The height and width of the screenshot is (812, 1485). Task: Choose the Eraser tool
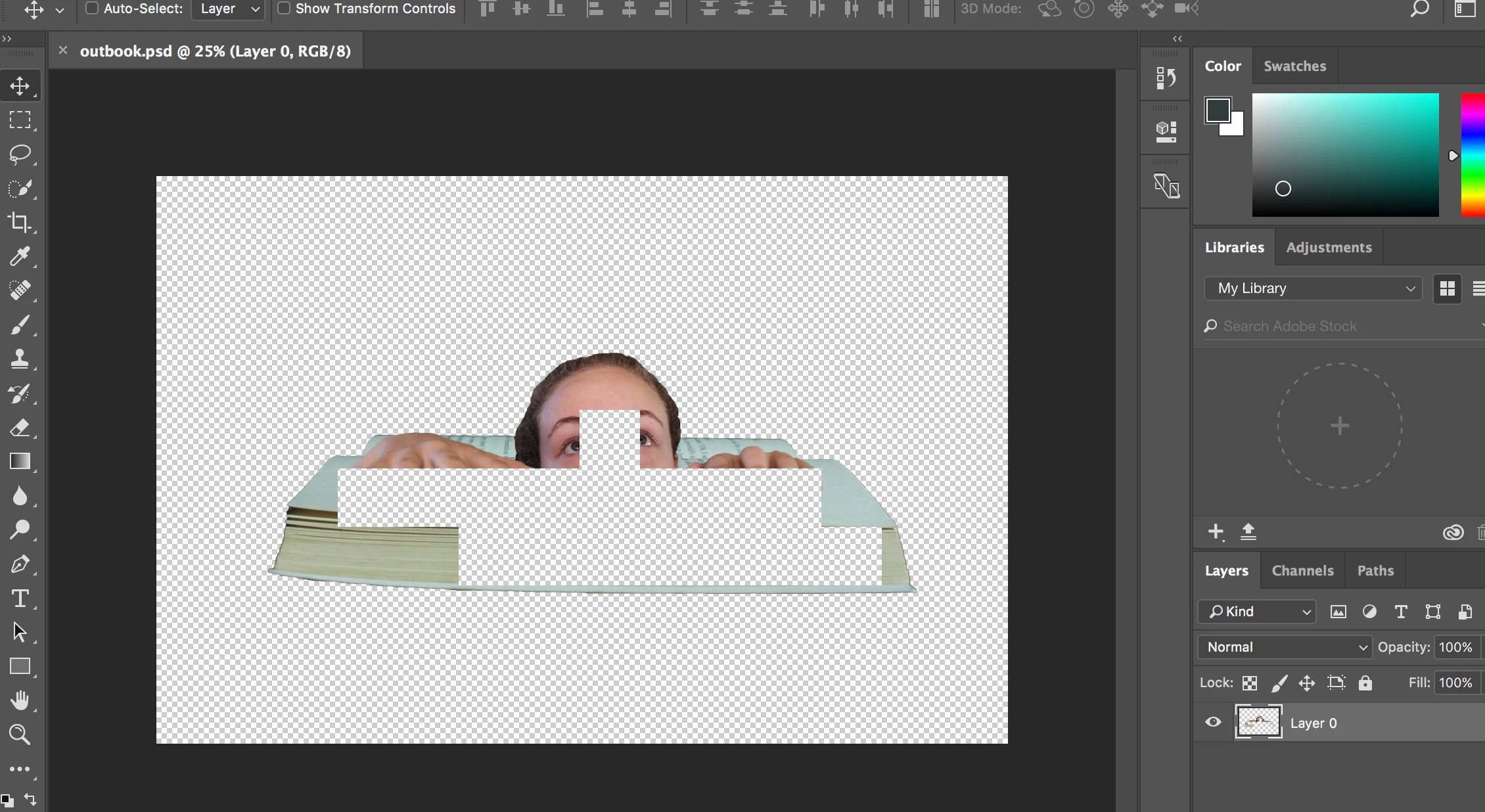[x=20, y=428]
